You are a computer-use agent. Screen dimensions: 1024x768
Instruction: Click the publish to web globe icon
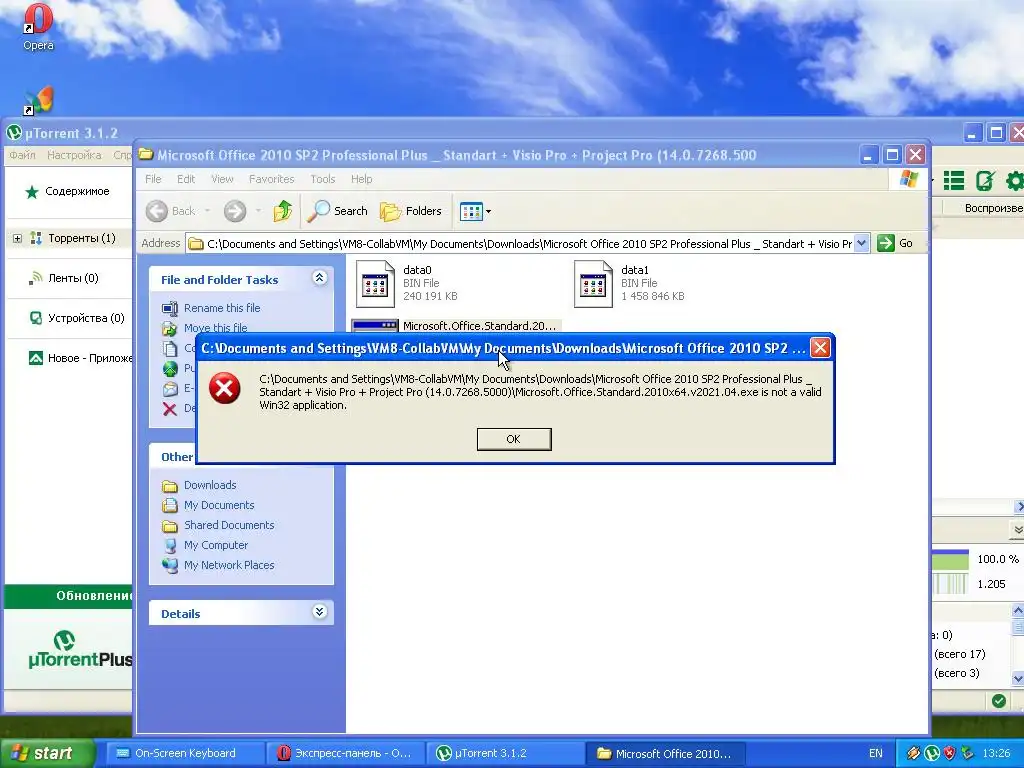pyautogui.click(x=170, y=369)
